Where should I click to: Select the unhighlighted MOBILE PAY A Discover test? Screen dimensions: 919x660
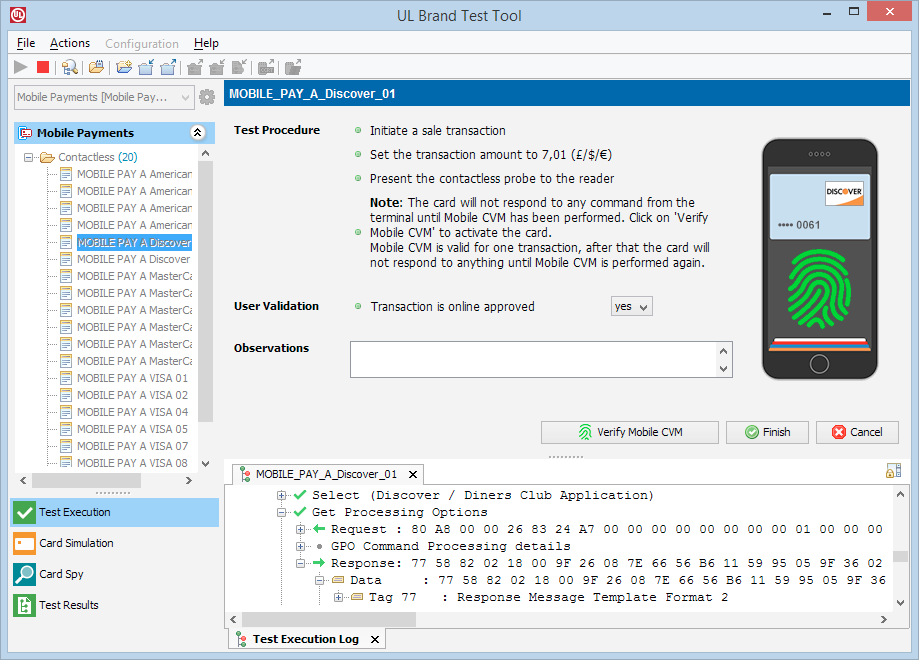pos(134,259)
